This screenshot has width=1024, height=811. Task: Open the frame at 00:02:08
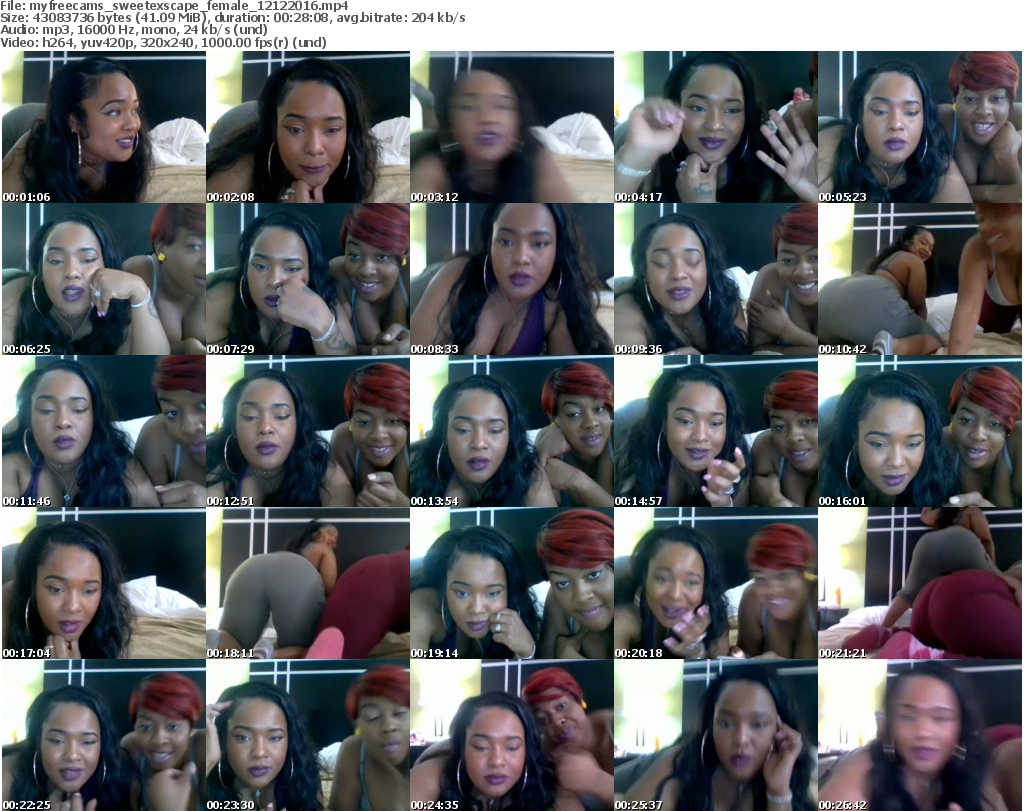308,127
